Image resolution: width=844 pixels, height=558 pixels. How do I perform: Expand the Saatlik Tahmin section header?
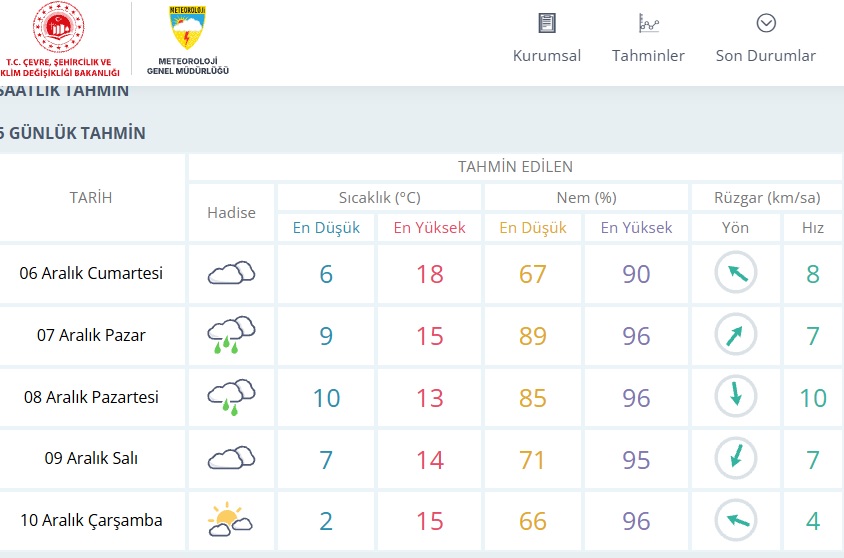[64, 91]
